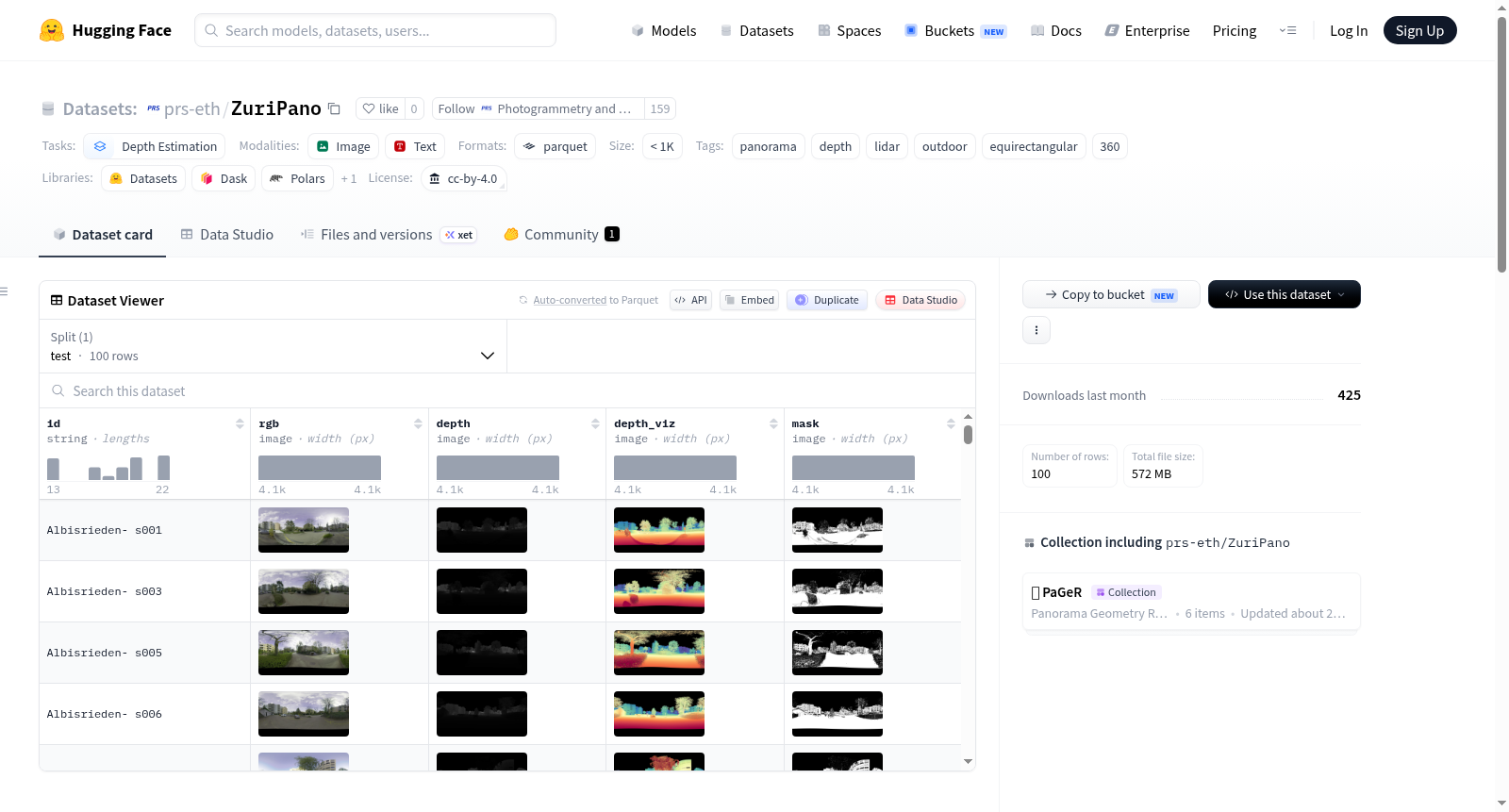Click the Log In link
This screenshot has width=1509, height=812.
click(1349, 30)
